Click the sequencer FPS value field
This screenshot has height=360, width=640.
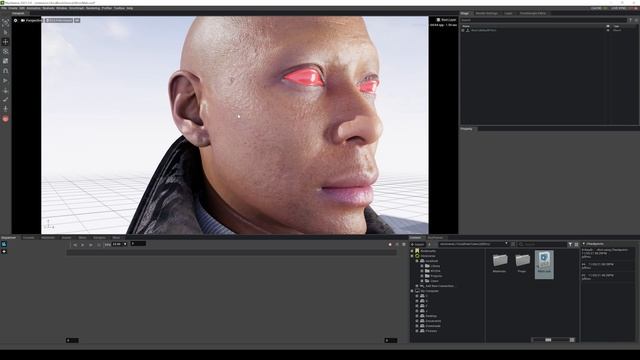(117, 244)
